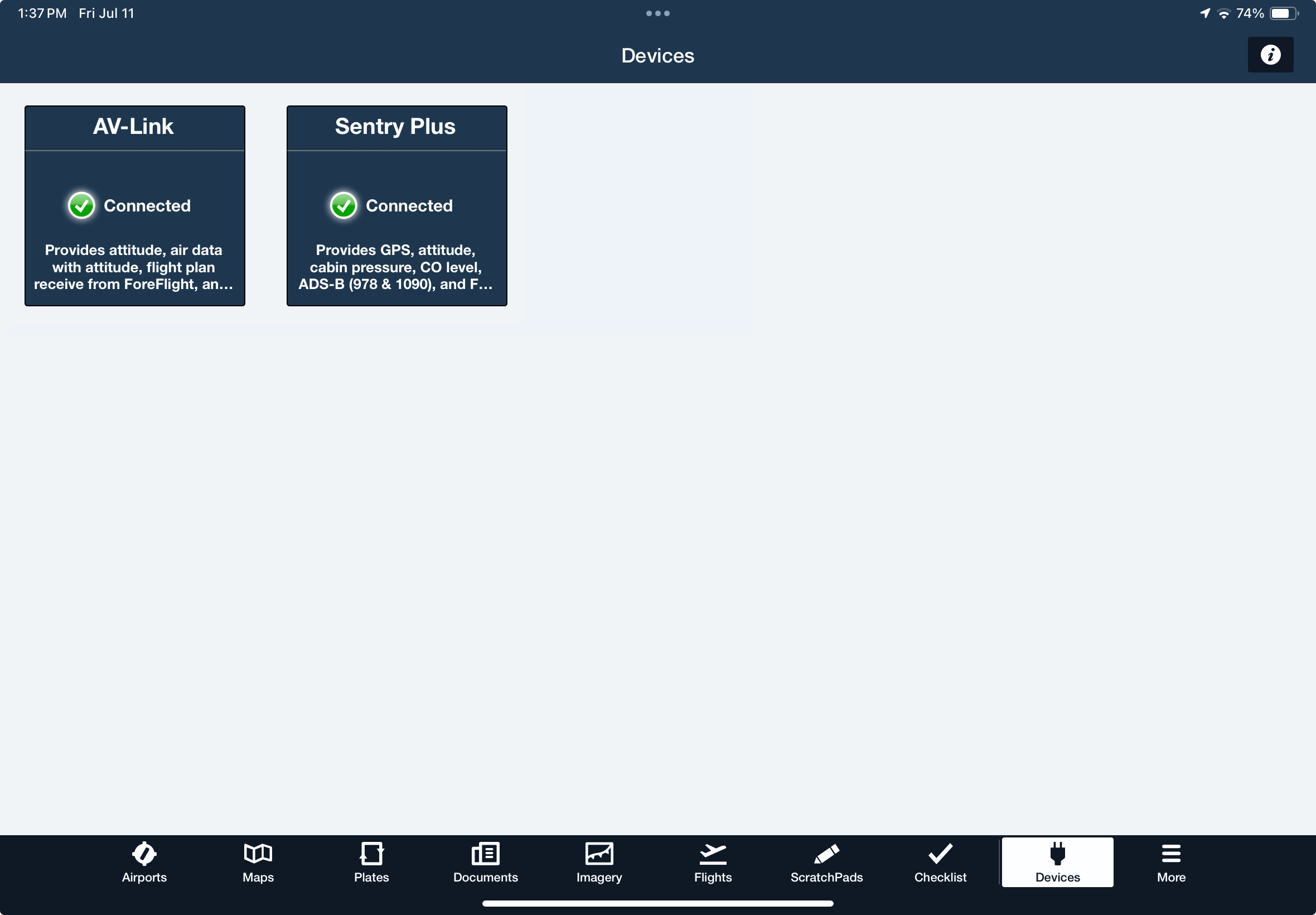Tap AV-Link green connected checkmark

tap(81, 206)
